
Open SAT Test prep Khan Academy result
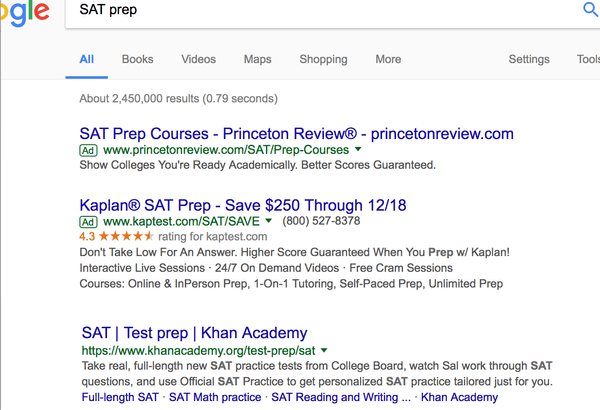194,333
